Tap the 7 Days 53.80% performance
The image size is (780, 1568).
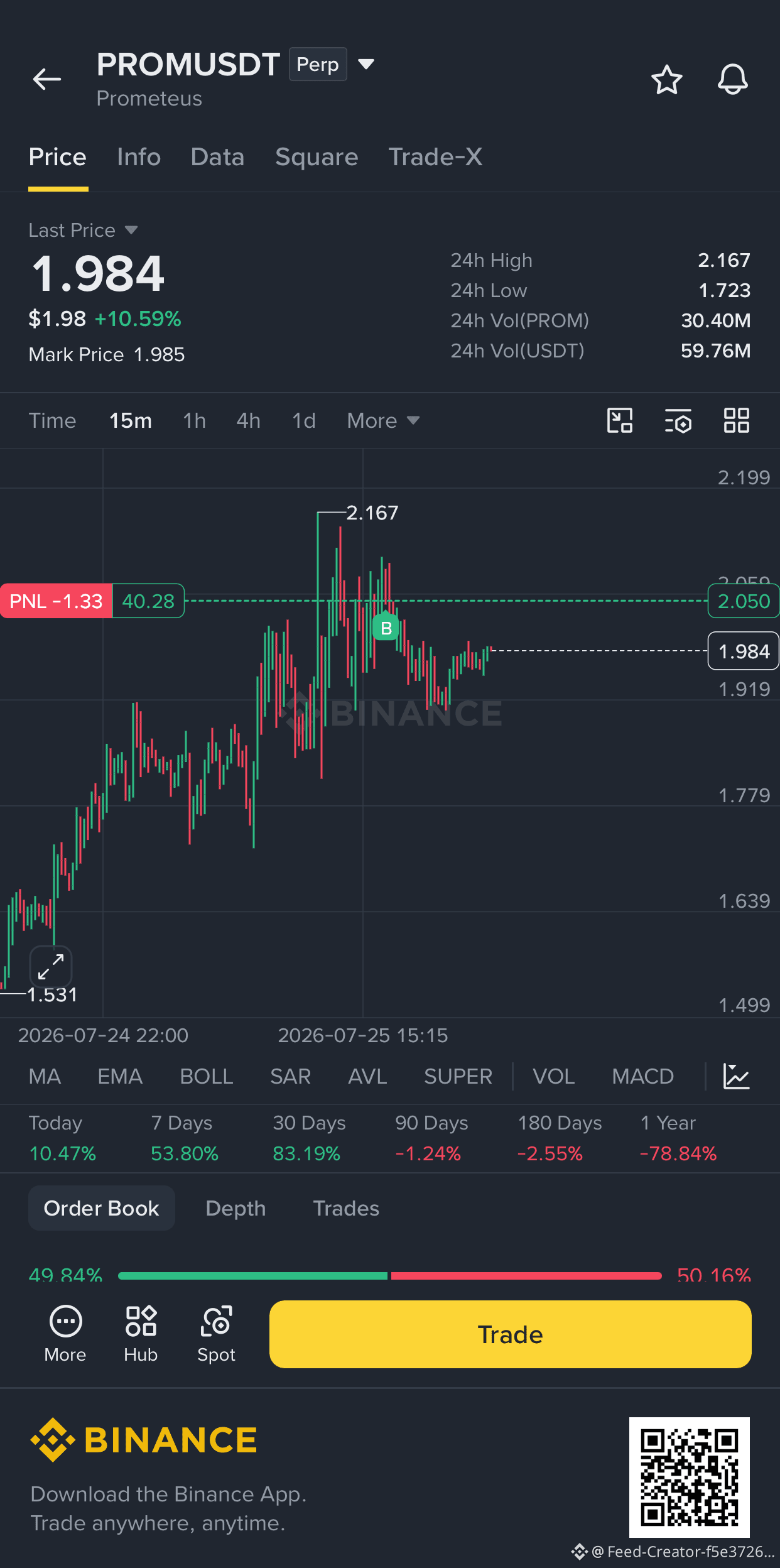click(x=185, y=1138)
